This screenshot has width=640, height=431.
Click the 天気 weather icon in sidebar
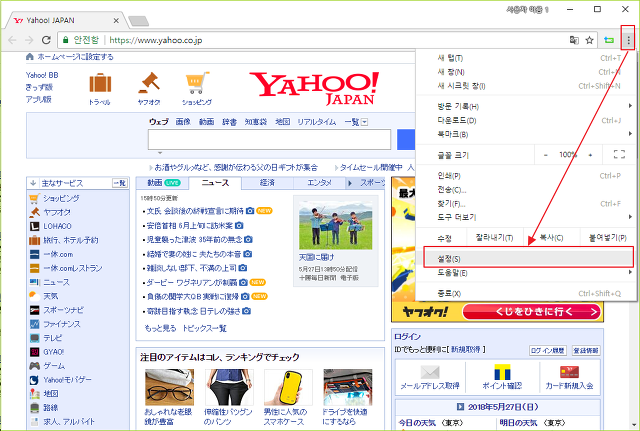[35, 296]
